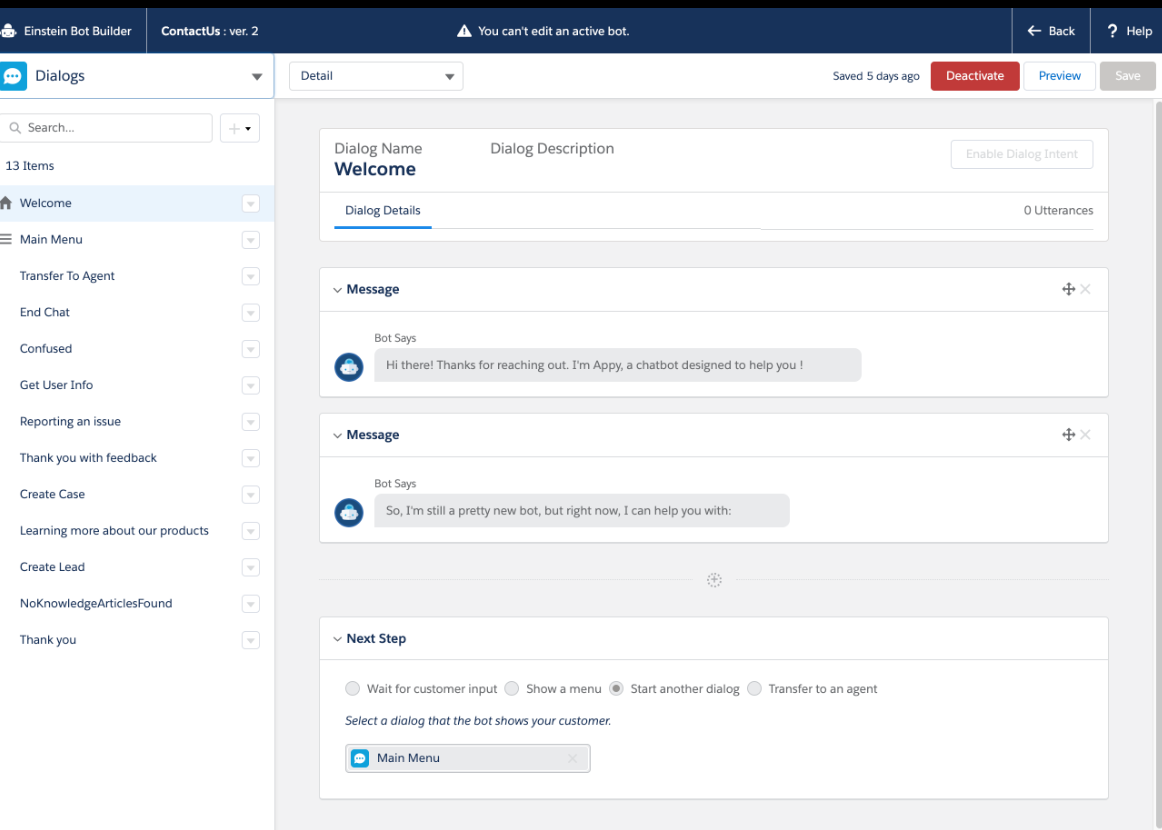Select Show a menu option
This screenshot has height=830, width=1162.
coord(511,688)
